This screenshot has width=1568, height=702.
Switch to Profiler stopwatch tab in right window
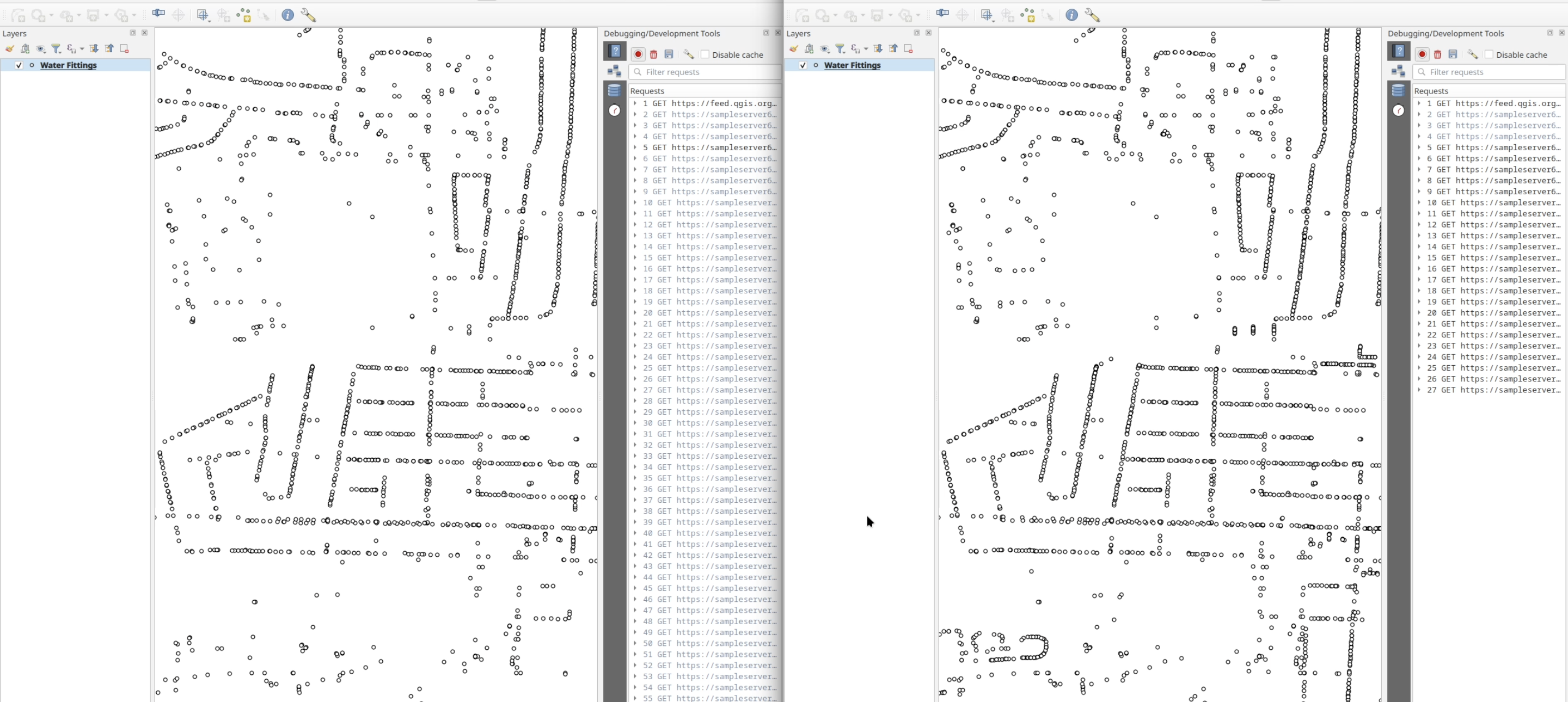pos(1399,110)
